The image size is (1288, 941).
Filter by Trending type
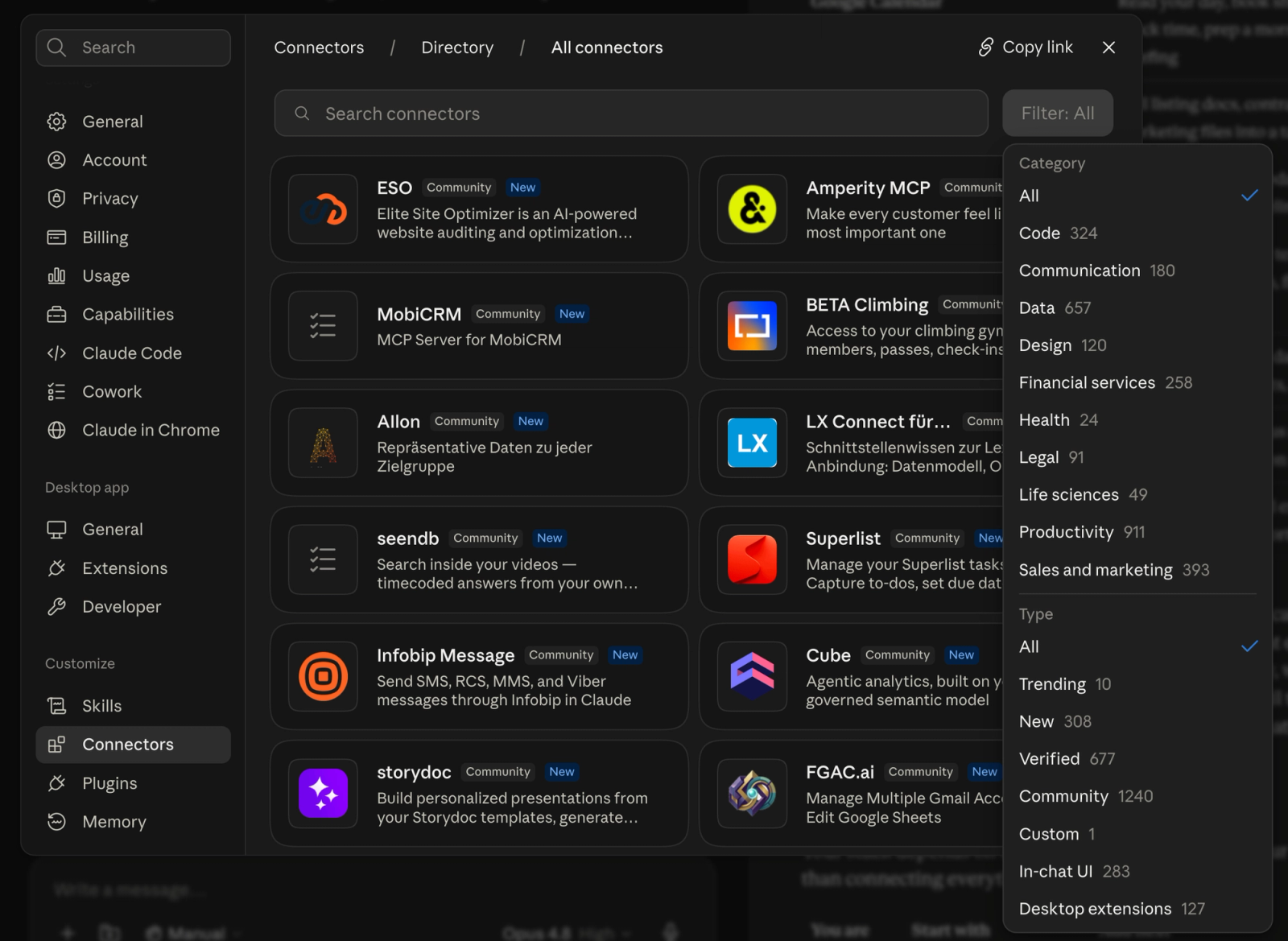coord(1137,684)
